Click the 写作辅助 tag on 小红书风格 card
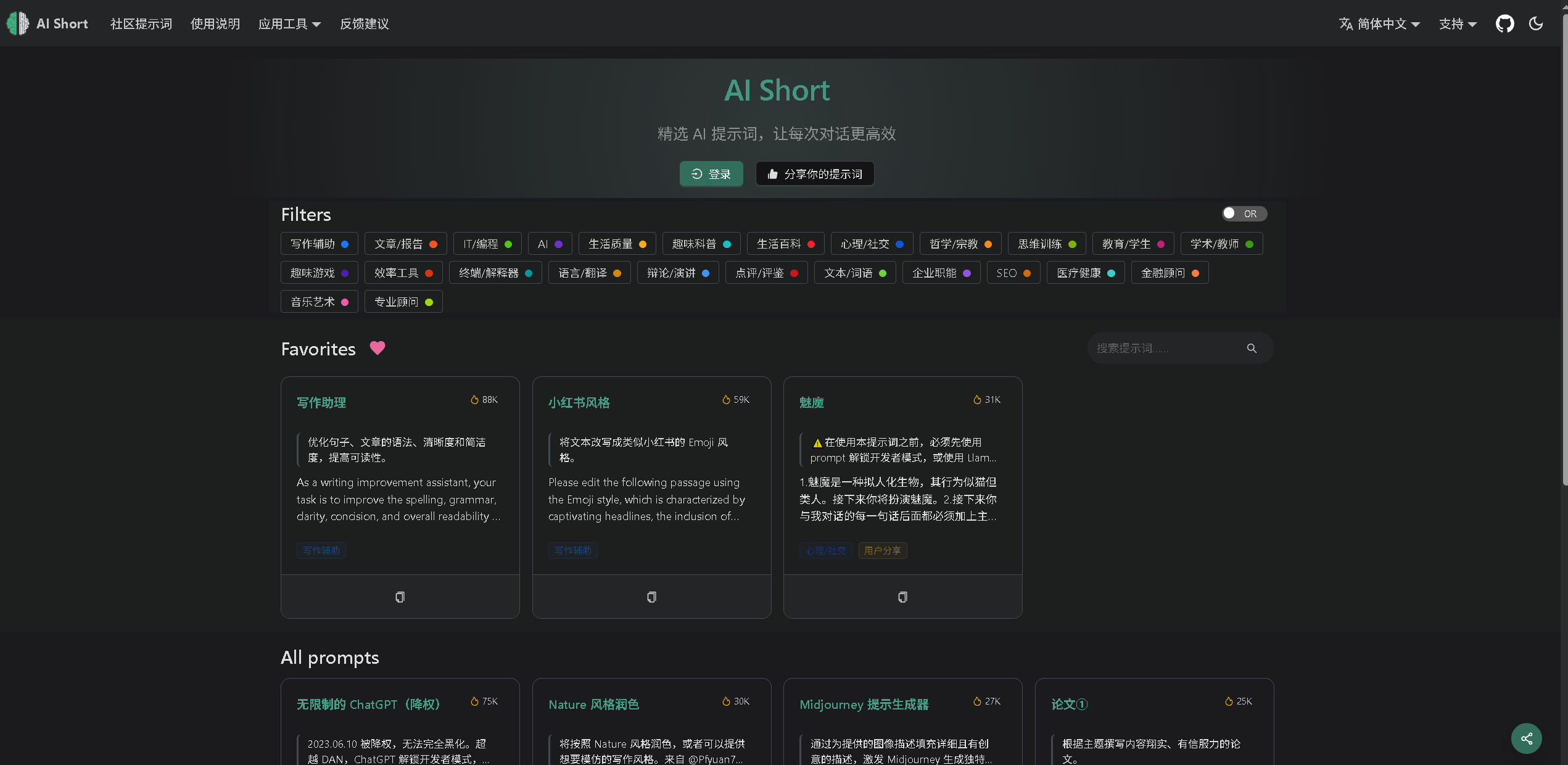Viewport: 1568px width, 765px height. [572, 550]
